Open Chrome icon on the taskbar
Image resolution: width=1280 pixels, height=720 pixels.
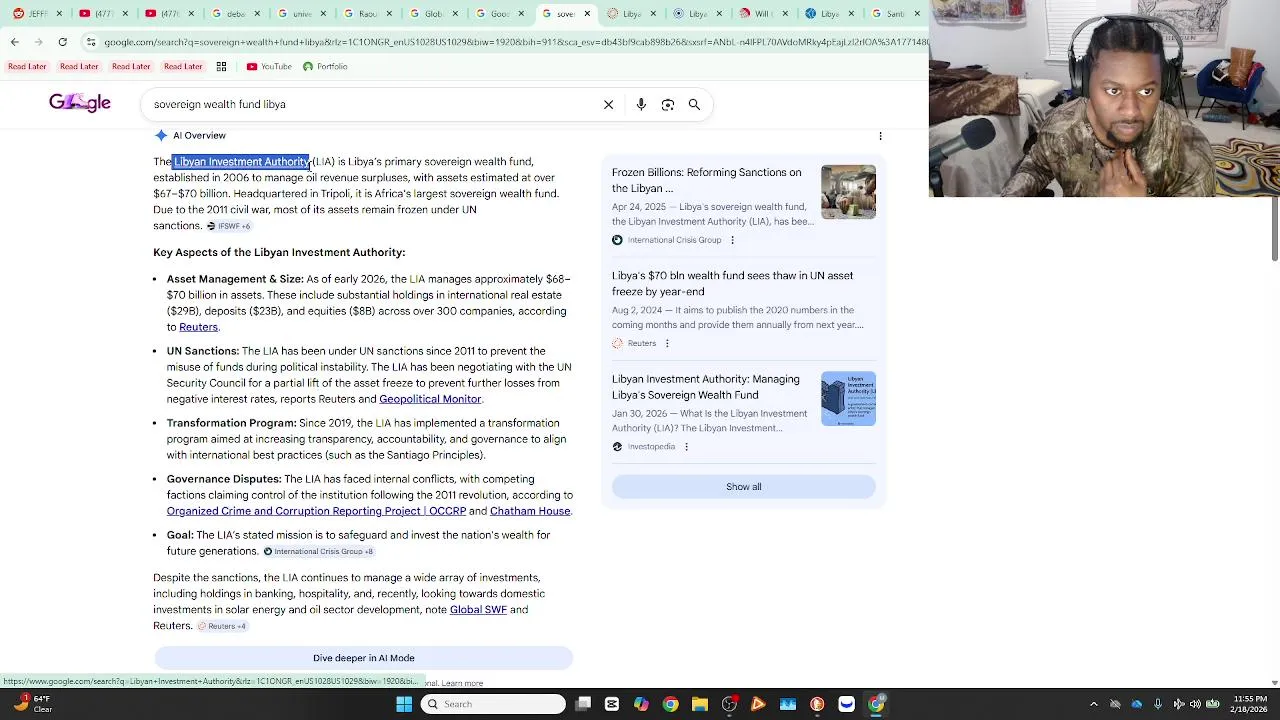click(670, 704)
